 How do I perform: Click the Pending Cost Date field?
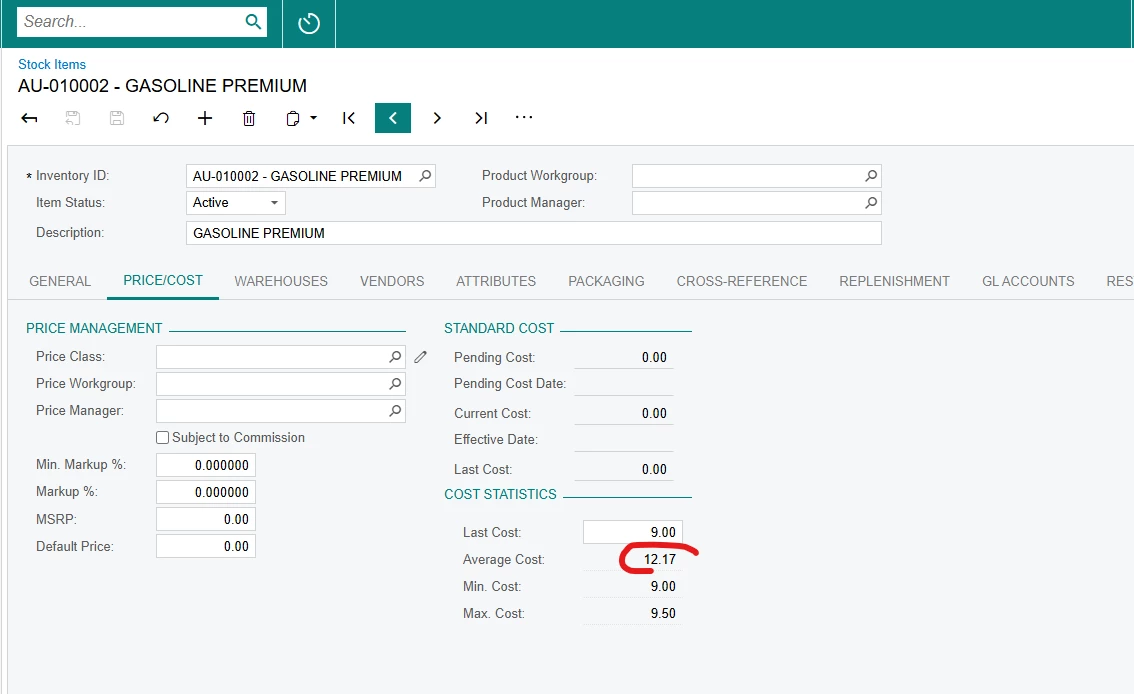623,384
